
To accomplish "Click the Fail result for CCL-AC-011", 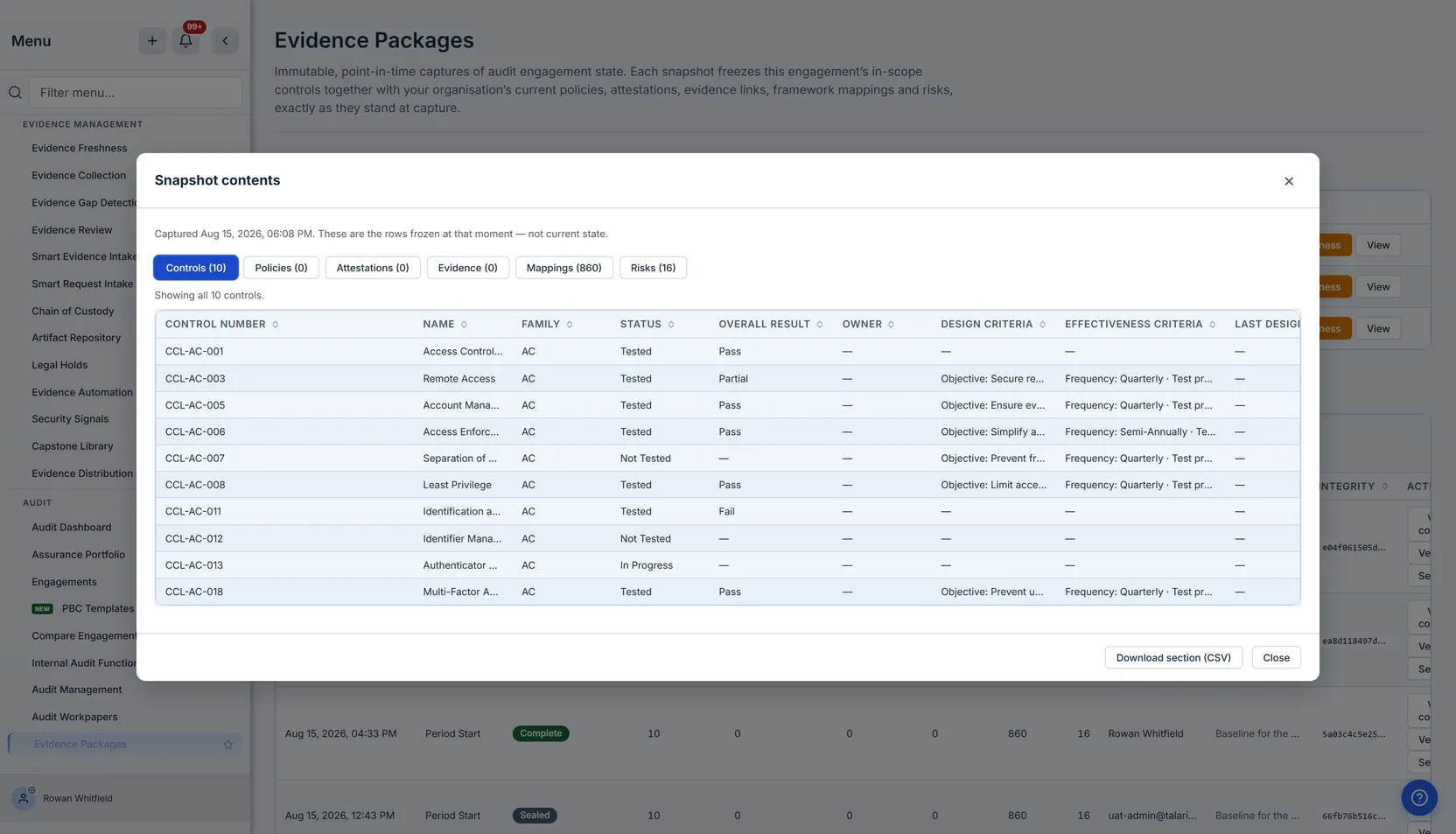I will tap(726, 512).
